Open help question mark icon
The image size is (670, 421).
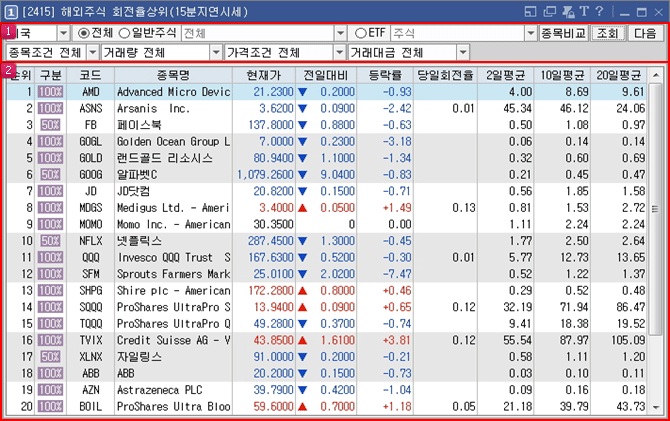599,11
